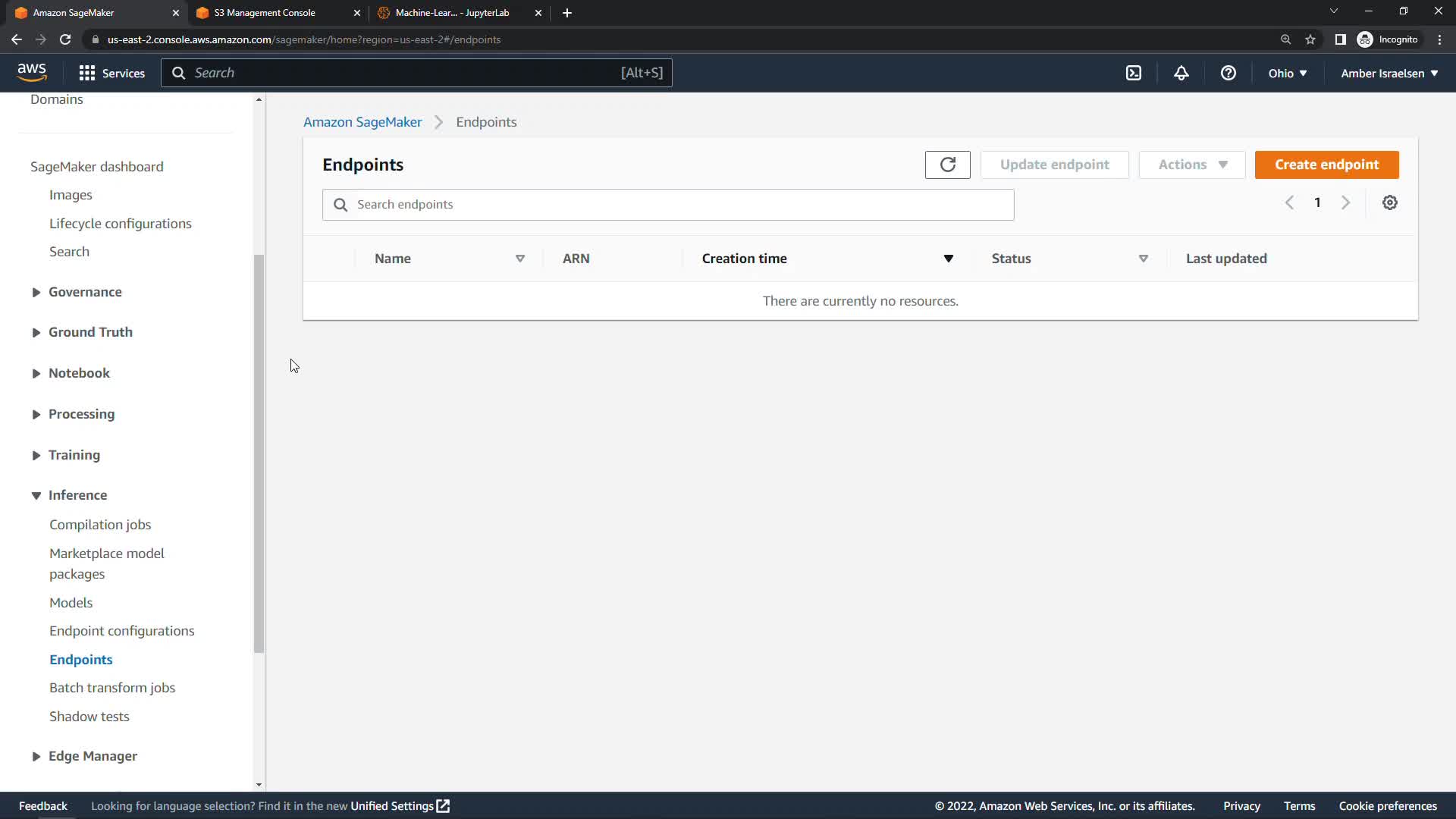The image size is (1456, 819).
Task: Open Endpoint configurations in sidebar
Action: (121, 631)
